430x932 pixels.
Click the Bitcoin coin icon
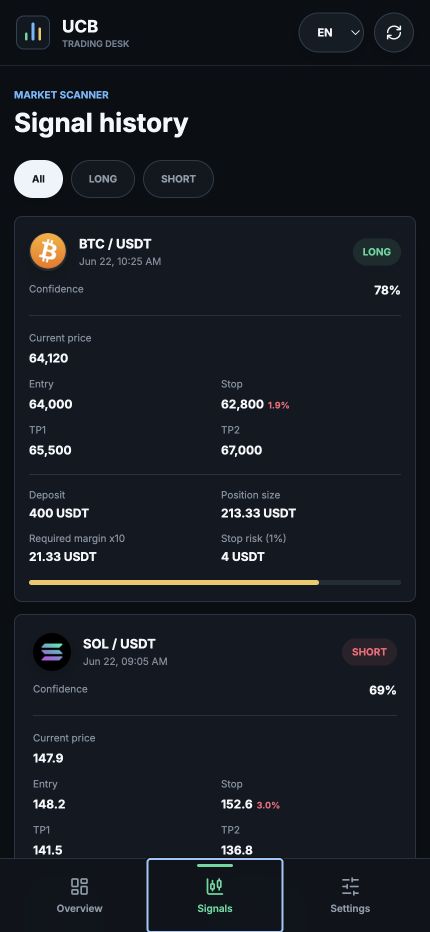click(x=48, y=251)
